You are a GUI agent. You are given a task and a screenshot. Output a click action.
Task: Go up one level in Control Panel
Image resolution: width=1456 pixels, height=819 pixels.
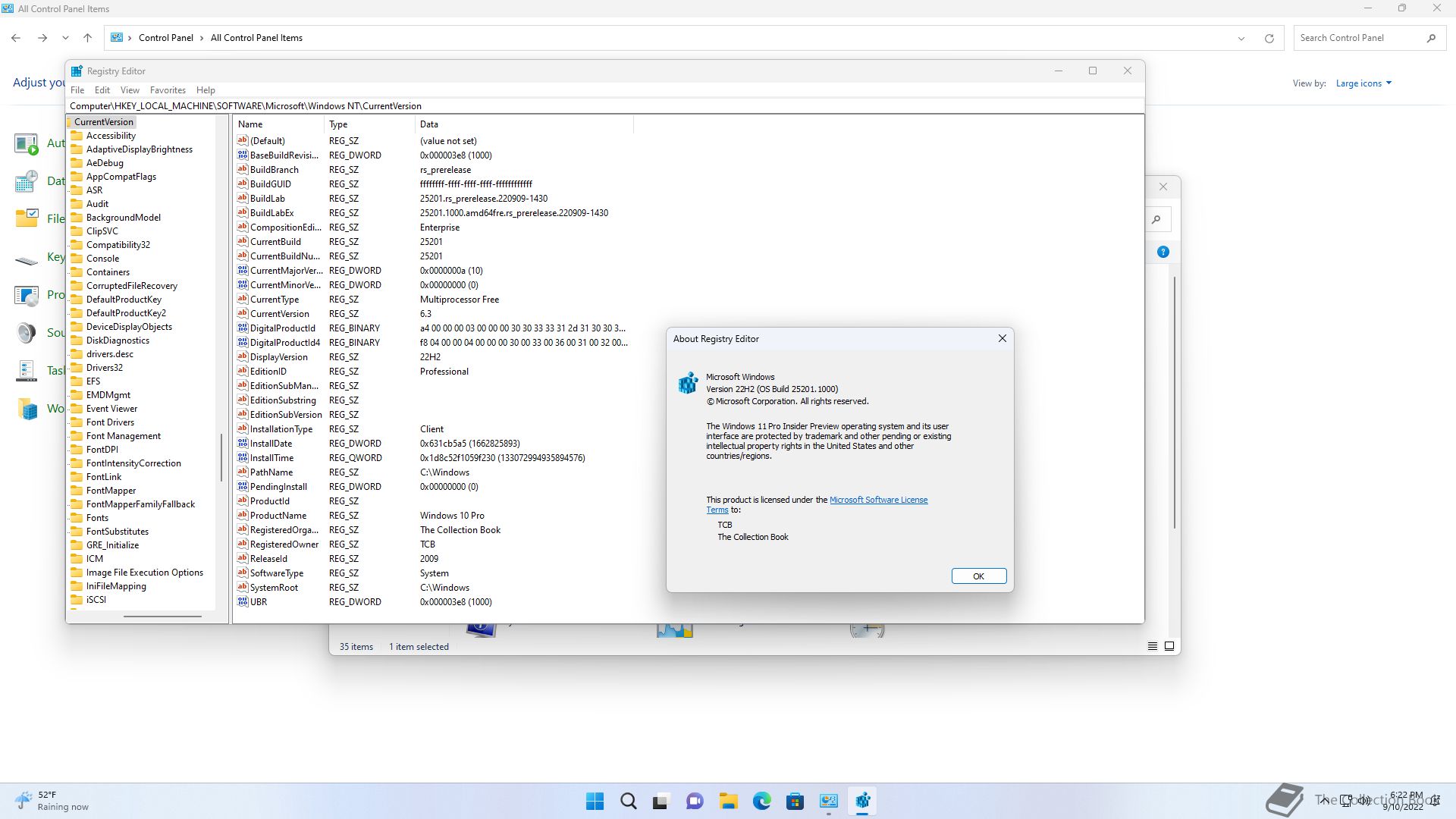tap(88, 38)
